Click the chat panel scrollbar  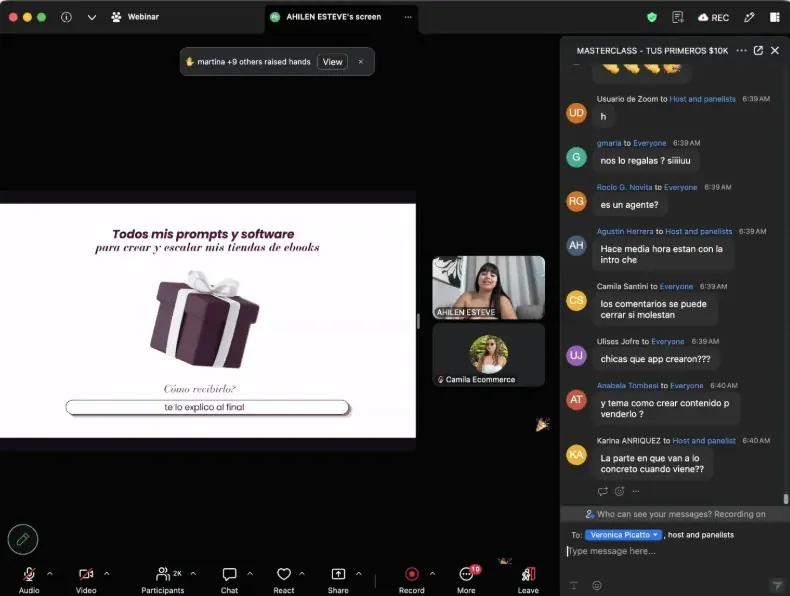pyautogui.click(x=785, y=499)
